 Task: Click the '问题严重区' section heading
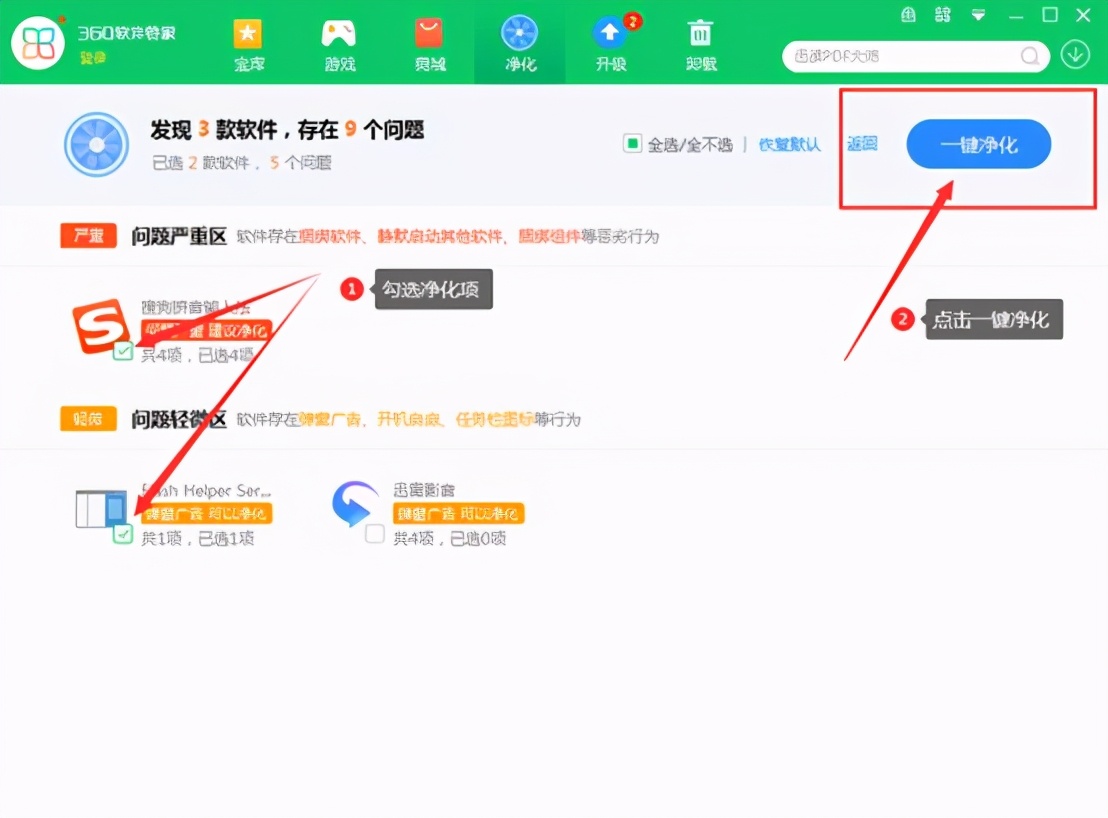pyautogui.click(x=179, y=237)
